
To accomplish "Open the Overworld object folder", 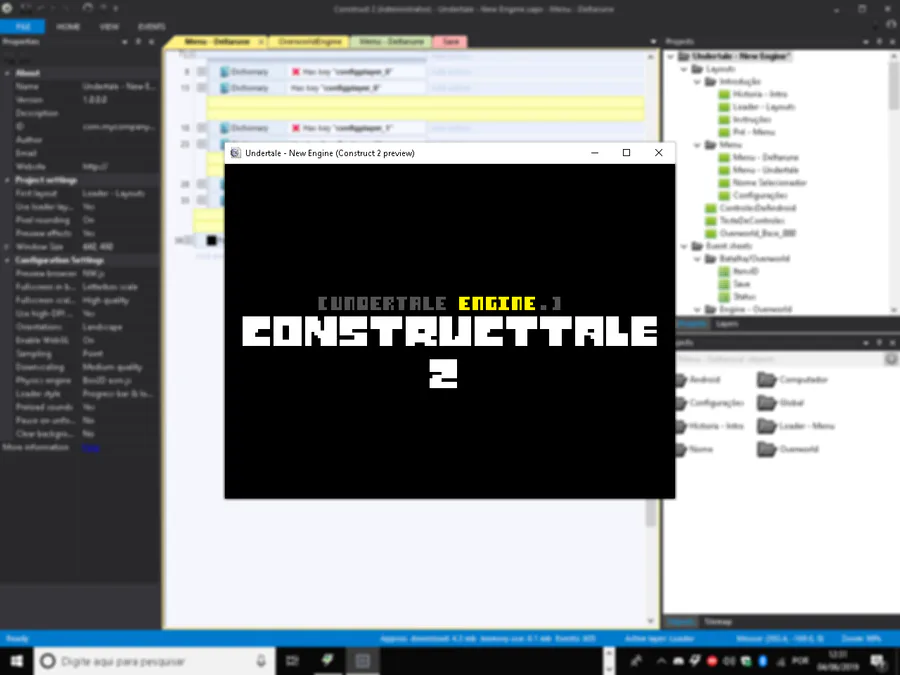I will [788, 449].
